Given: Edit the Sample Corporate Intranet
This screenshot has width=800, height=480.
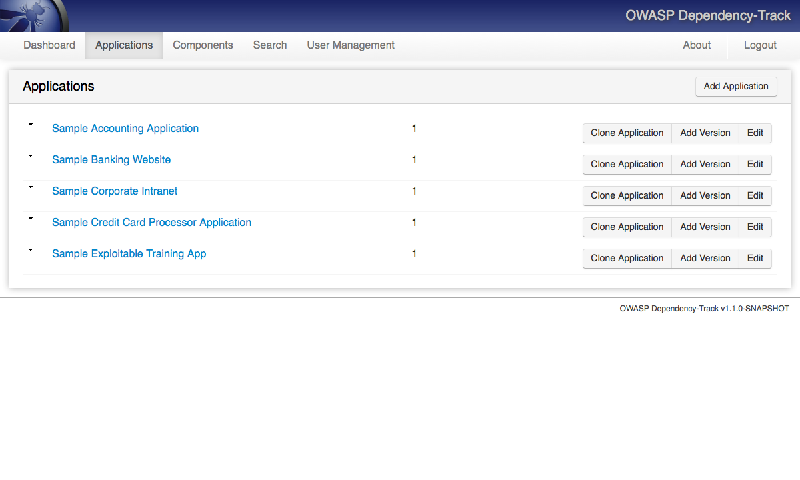Looking at the screenshot, I should click(755, 195).
